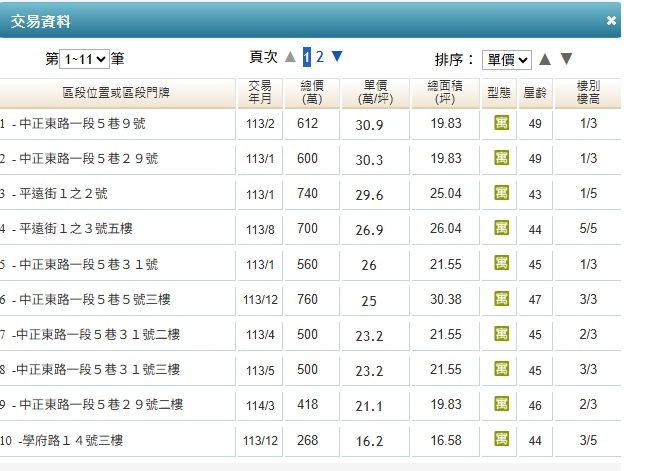The width and height of the screenshot is (646, 471).
Task: Select row 3 平遠街1之2號
Action: pyautogui.click(x=310, y=194)
